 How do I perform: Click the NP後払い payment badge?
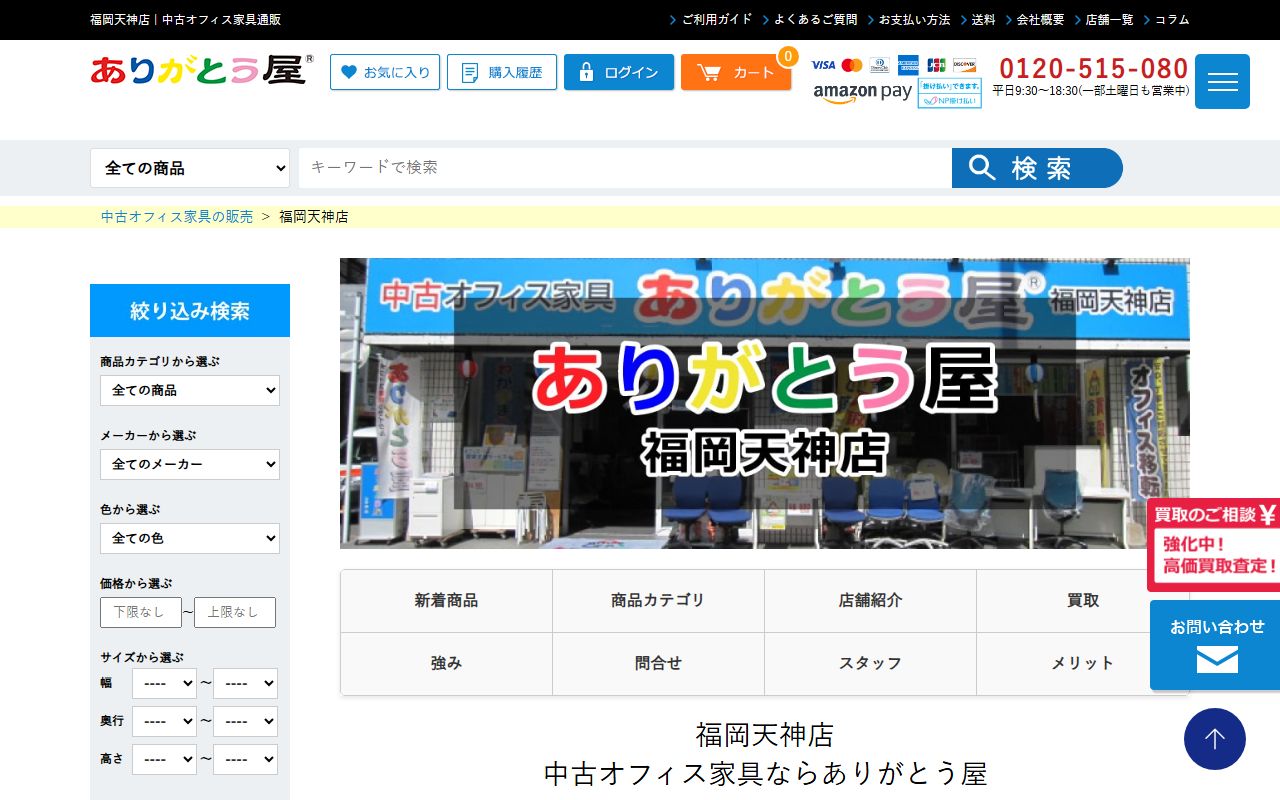[x=949, y=93]
